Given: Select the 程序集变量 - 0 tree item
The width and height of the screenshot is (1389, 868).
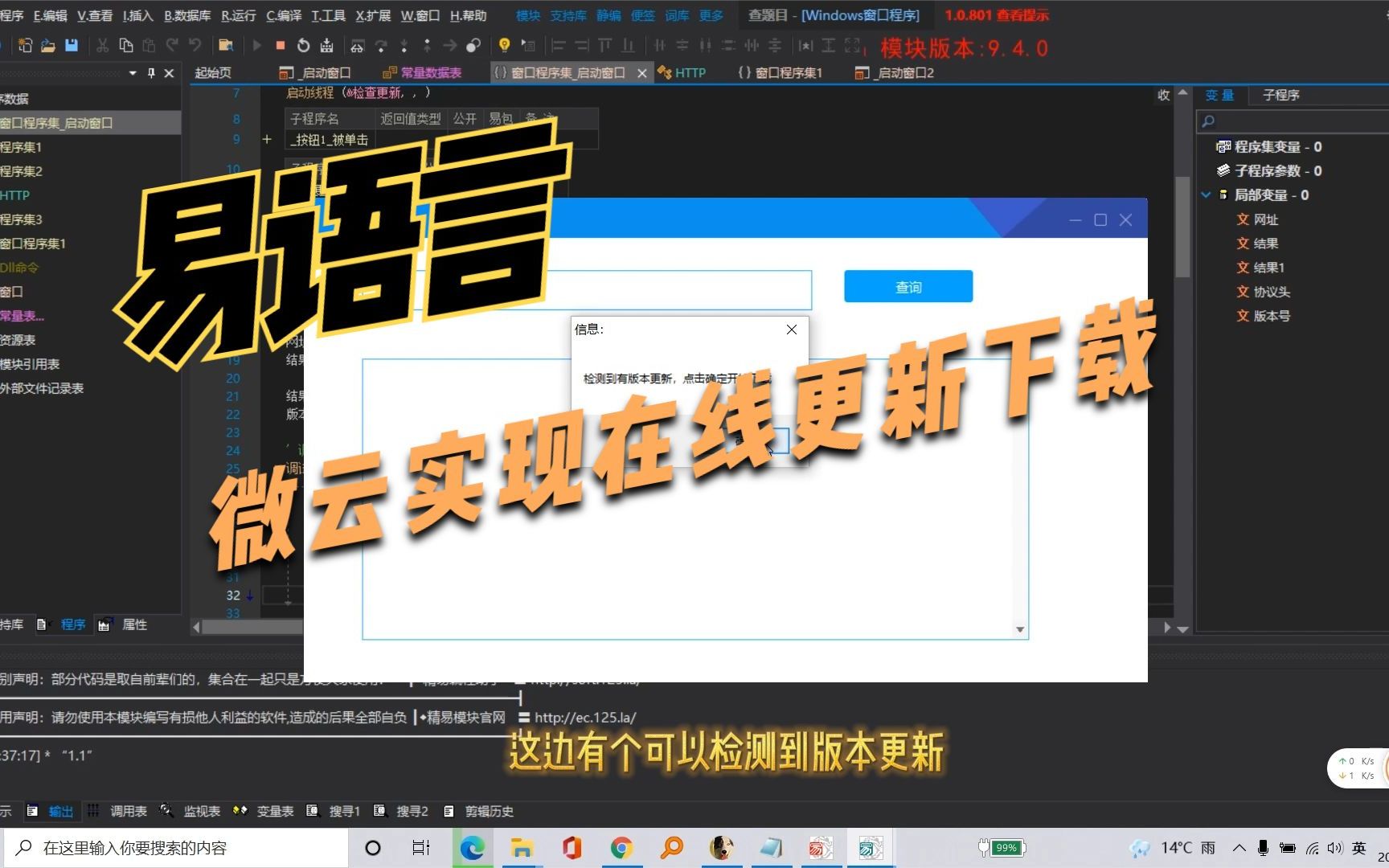Looking at the screenshot, I should click(x=1269, y=147).
